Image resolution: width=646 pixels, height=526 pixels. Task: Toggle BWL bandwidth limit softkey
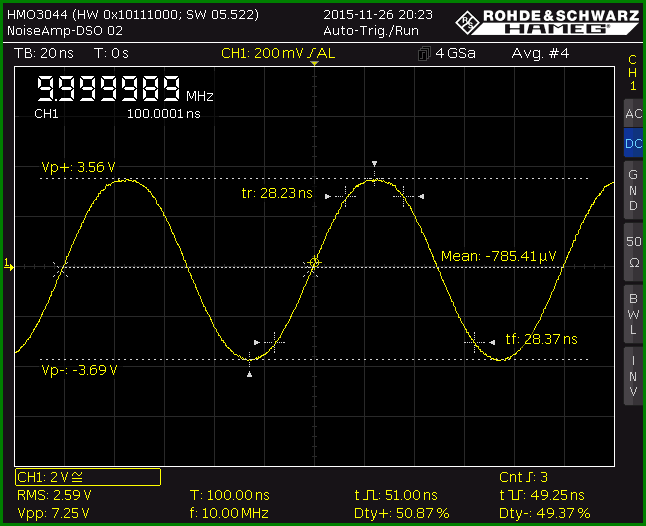633,314
